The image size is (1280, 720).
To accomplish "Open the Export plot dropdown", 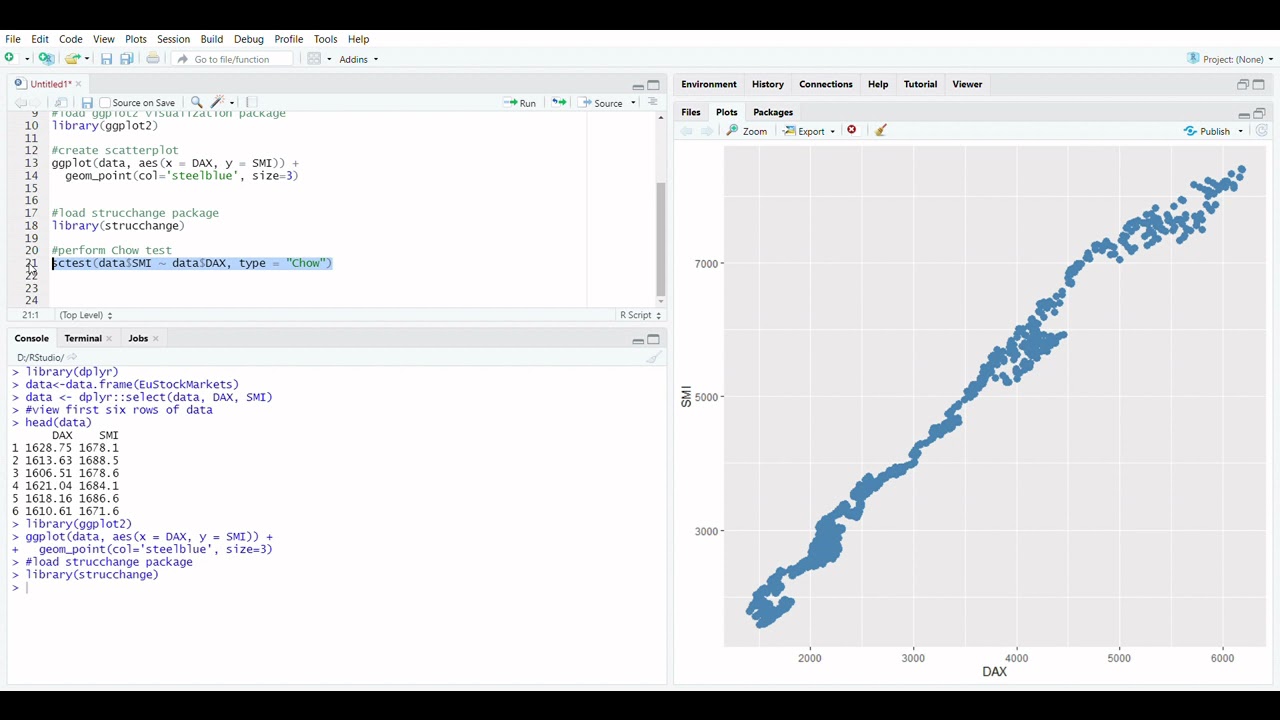I will tap(810, 131).
